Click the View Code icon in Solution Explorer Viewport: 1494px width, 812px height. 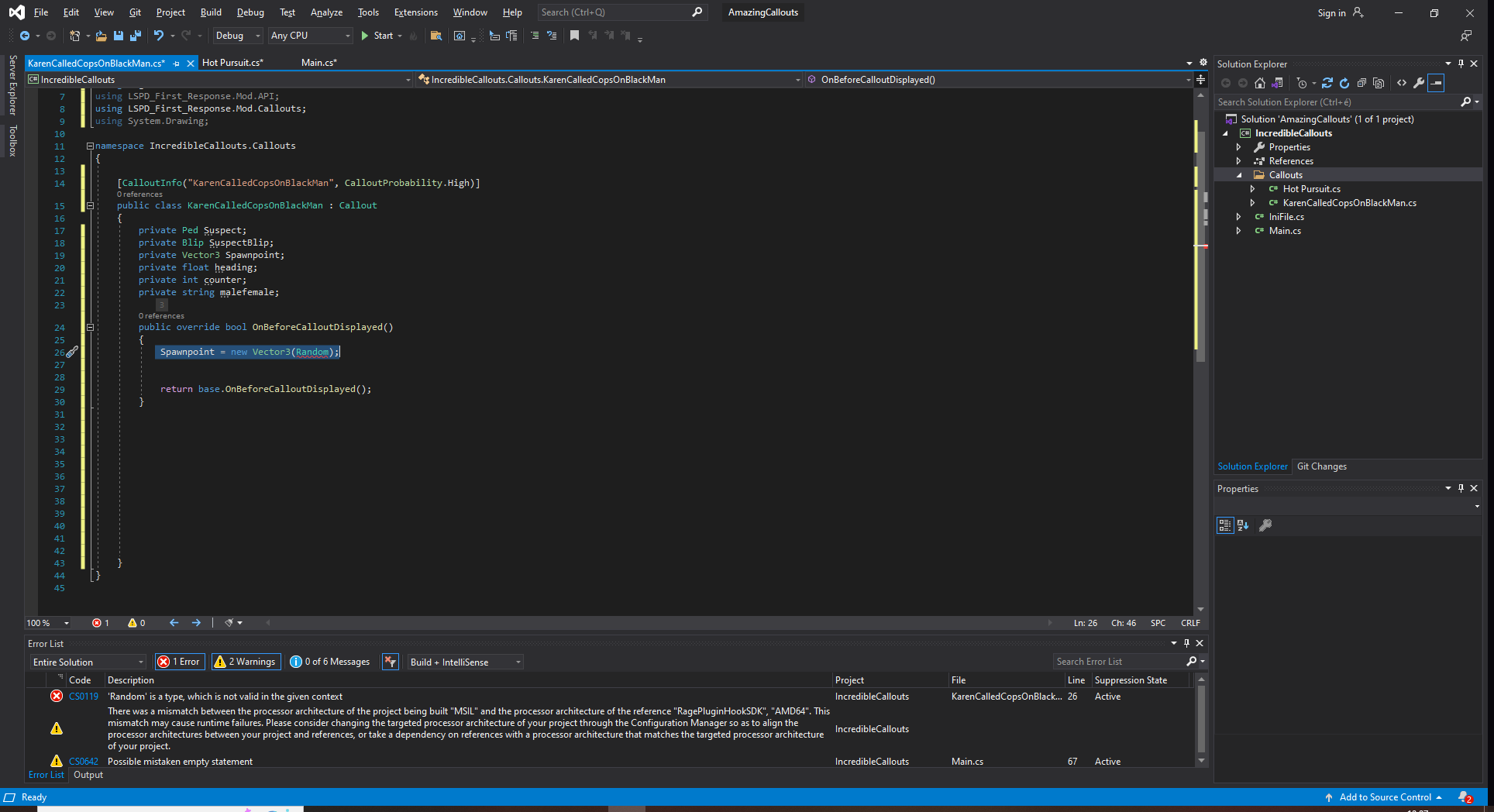(1402, 83)
